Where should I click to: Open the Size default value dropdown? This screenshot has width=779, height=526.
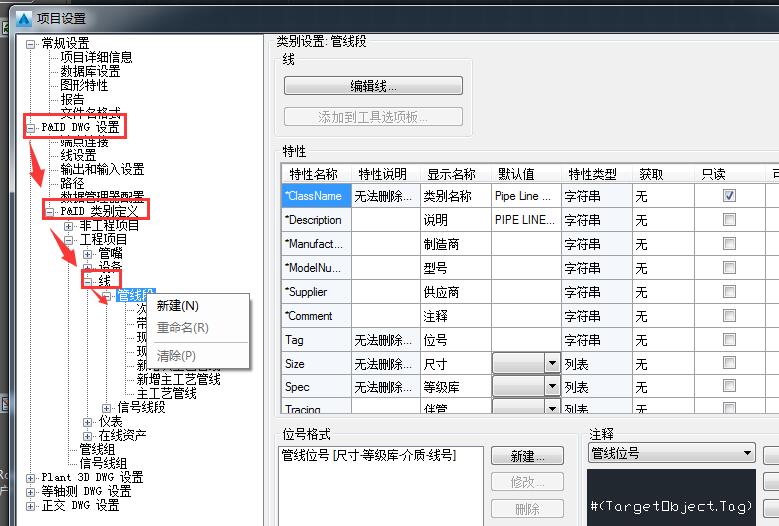point(552,363)
